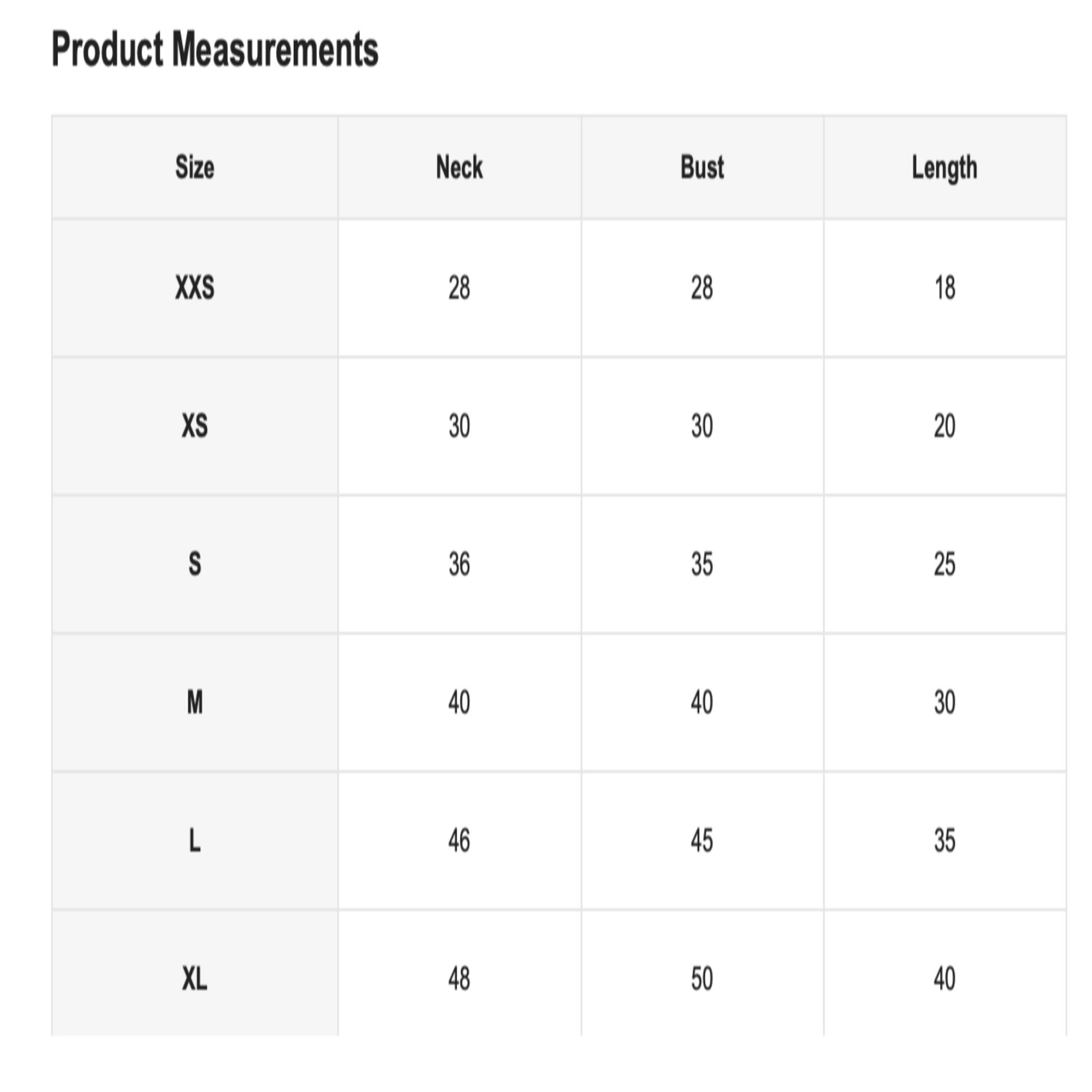Click the Length value 18 for XXS
Screen dimensions: 1092x1092
click(944, 288)
